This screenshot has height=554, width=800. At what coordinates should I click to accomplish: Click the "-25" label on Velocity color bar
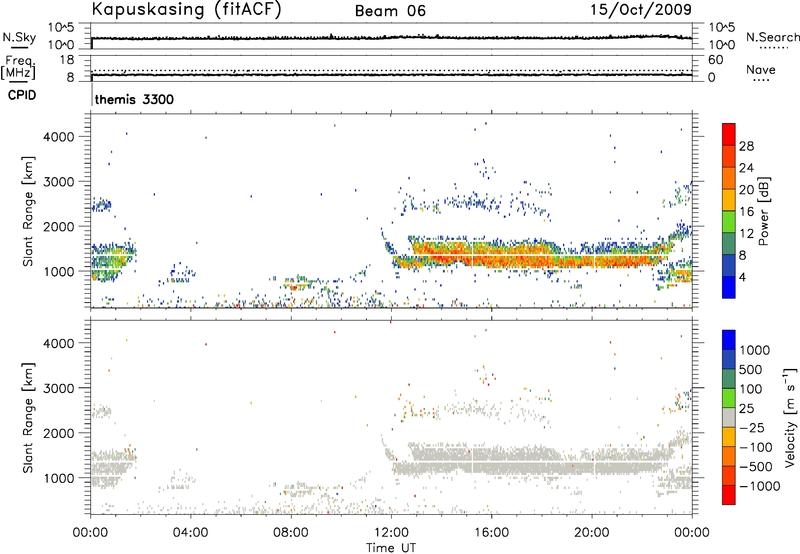(x=752, y=428)
